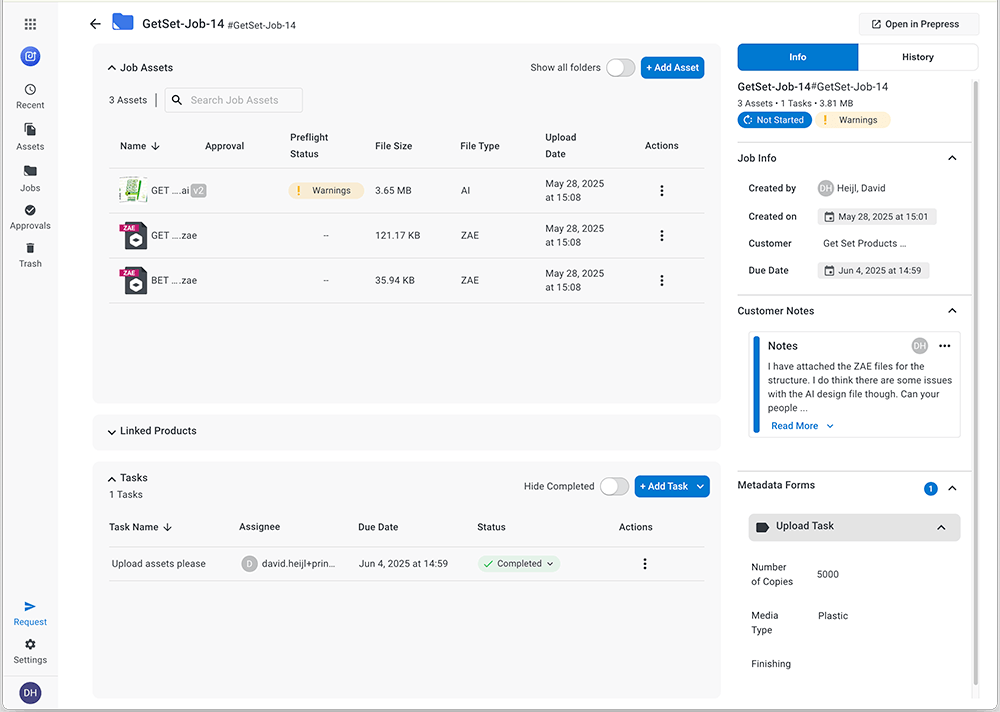Switch to the History tab
Image resolution: width=1000 pixels, height=712 pixels.
(917, 57)
